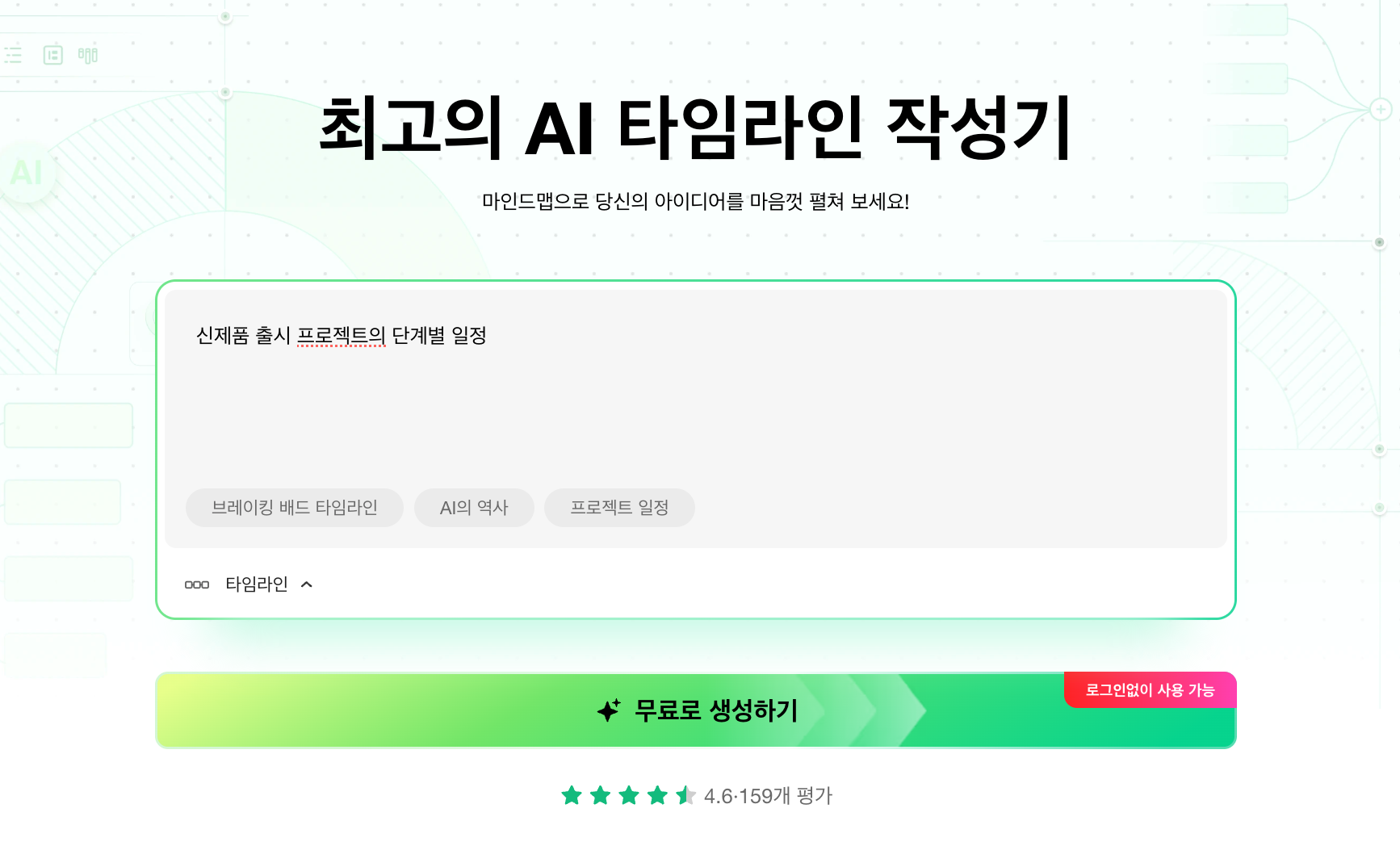Click the half-filled fifth rating star
The height and width of the screenshot is (867, 1400).
tap(686, 796)
